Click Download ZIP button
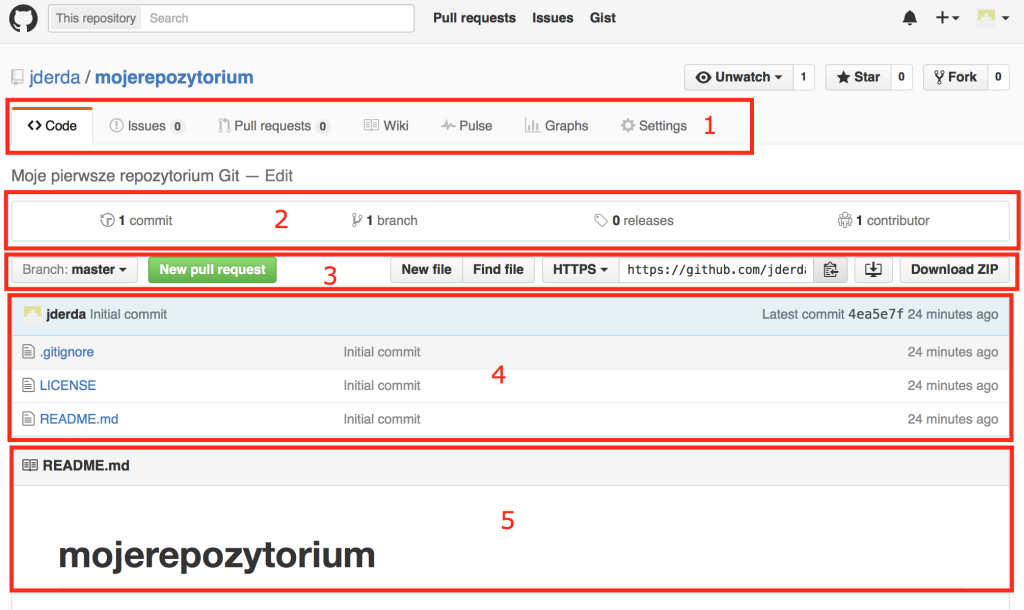 point(954,269)
